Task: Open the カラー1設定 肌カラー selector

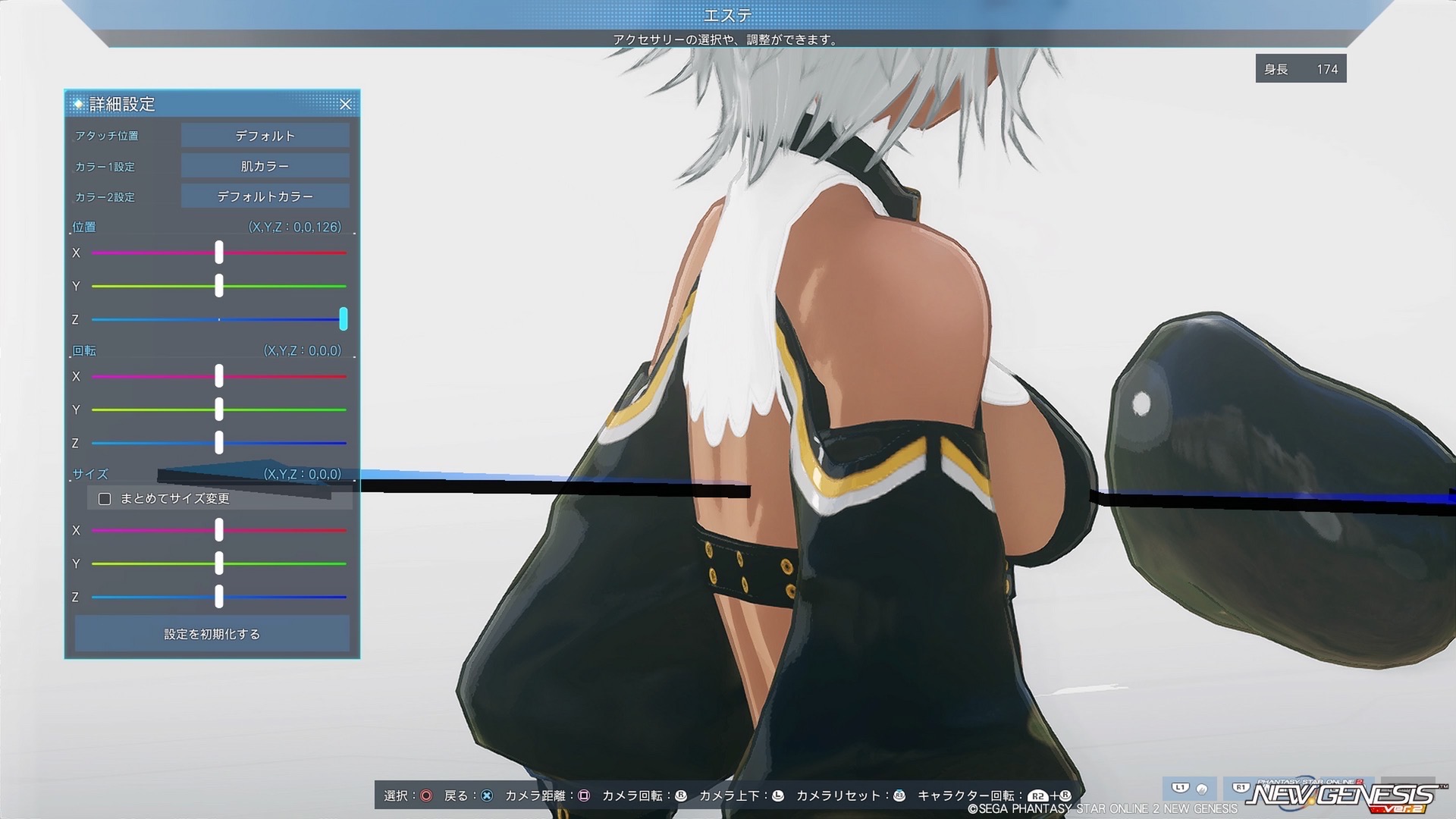Action: (265, 166)
